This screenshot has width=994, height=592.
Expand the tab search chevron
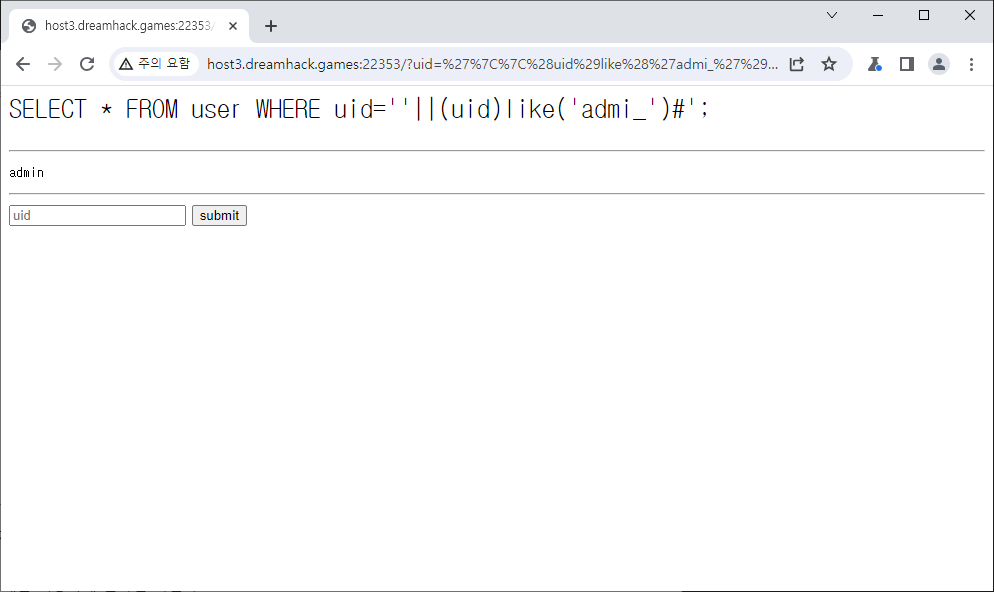[832, 15]
